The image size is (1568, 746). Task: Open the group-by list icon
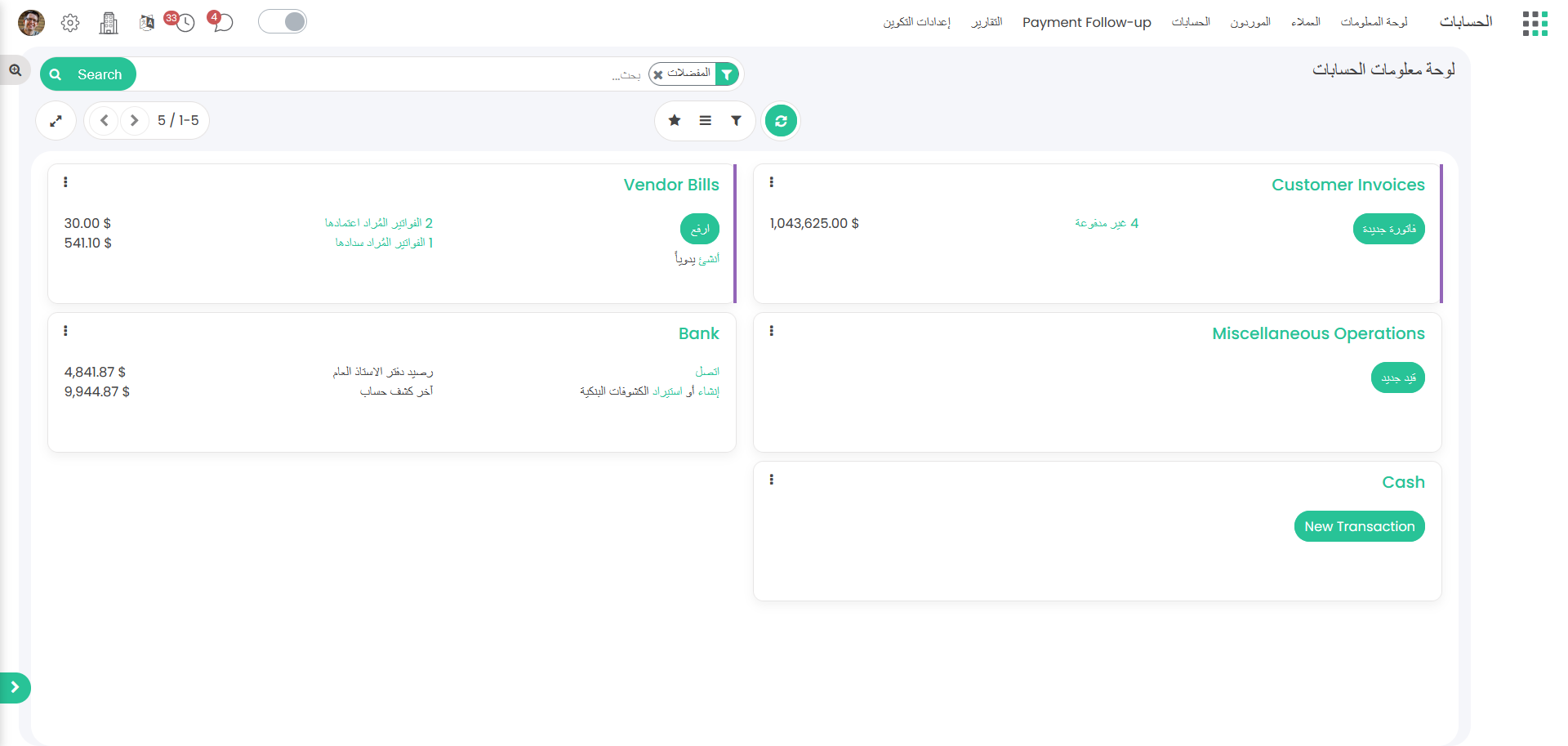(x=706, y=121)
